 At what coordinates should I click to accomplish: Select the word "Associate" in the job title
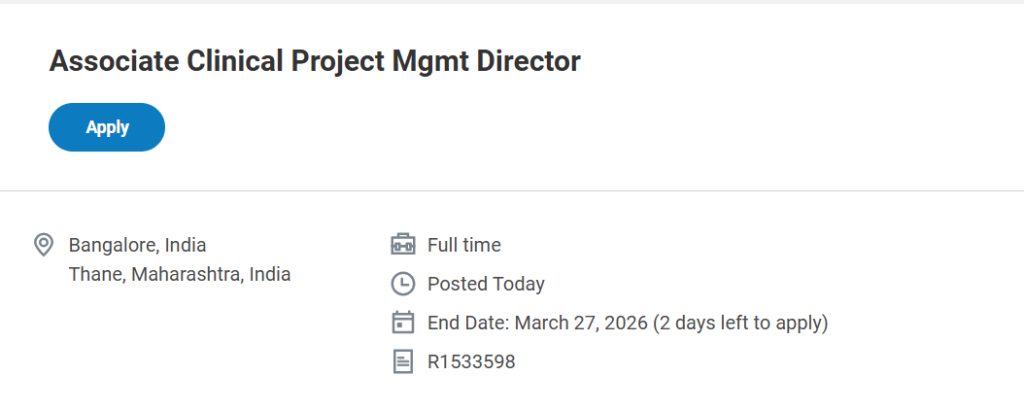click(112, 62)
